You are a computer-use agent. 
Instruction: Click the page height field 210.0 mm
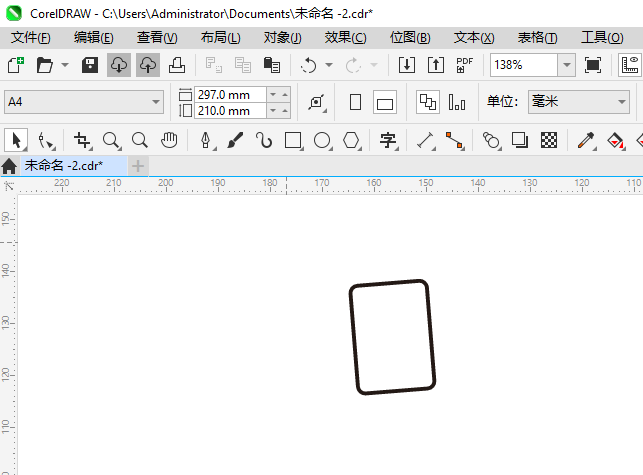pos(230,111)
